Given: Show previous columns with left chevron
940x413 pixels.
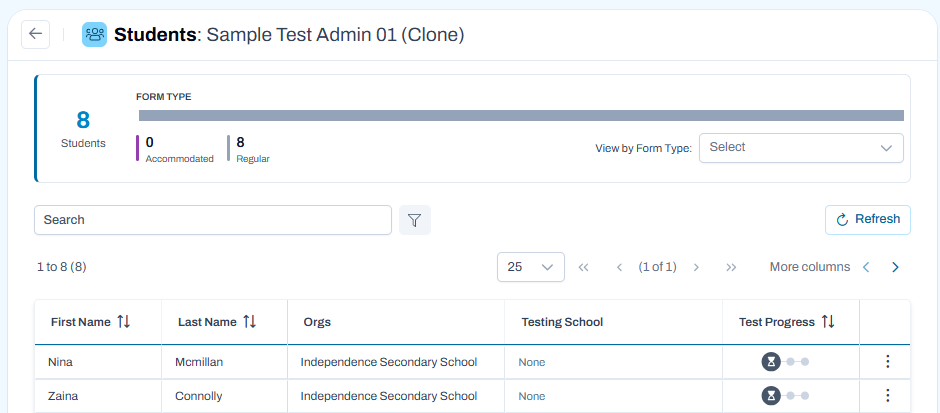Looking at the screenshot, I should point(866,267).
